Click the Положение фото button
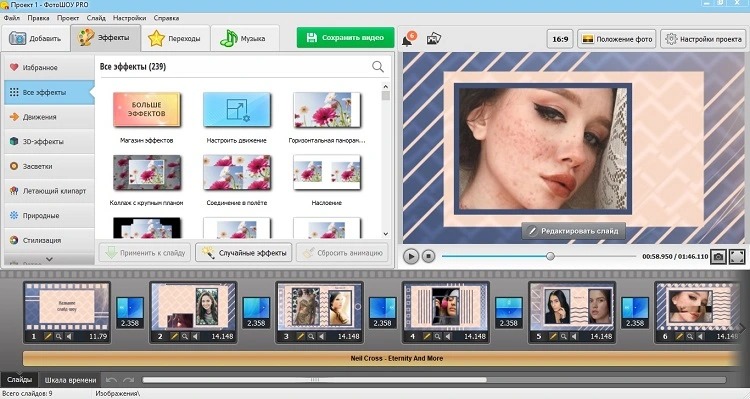This screenshot has height=399, width=750. [x=618, y=39]
